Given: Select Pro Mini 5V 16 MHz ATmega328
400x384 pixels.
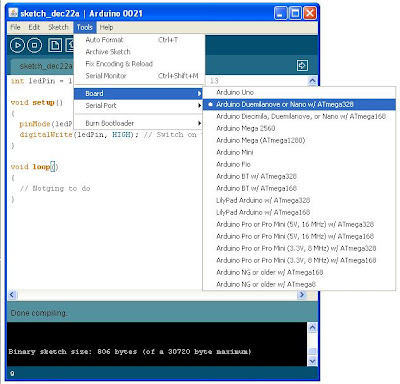Looking at the screenshot, I should tap(299, 224).
